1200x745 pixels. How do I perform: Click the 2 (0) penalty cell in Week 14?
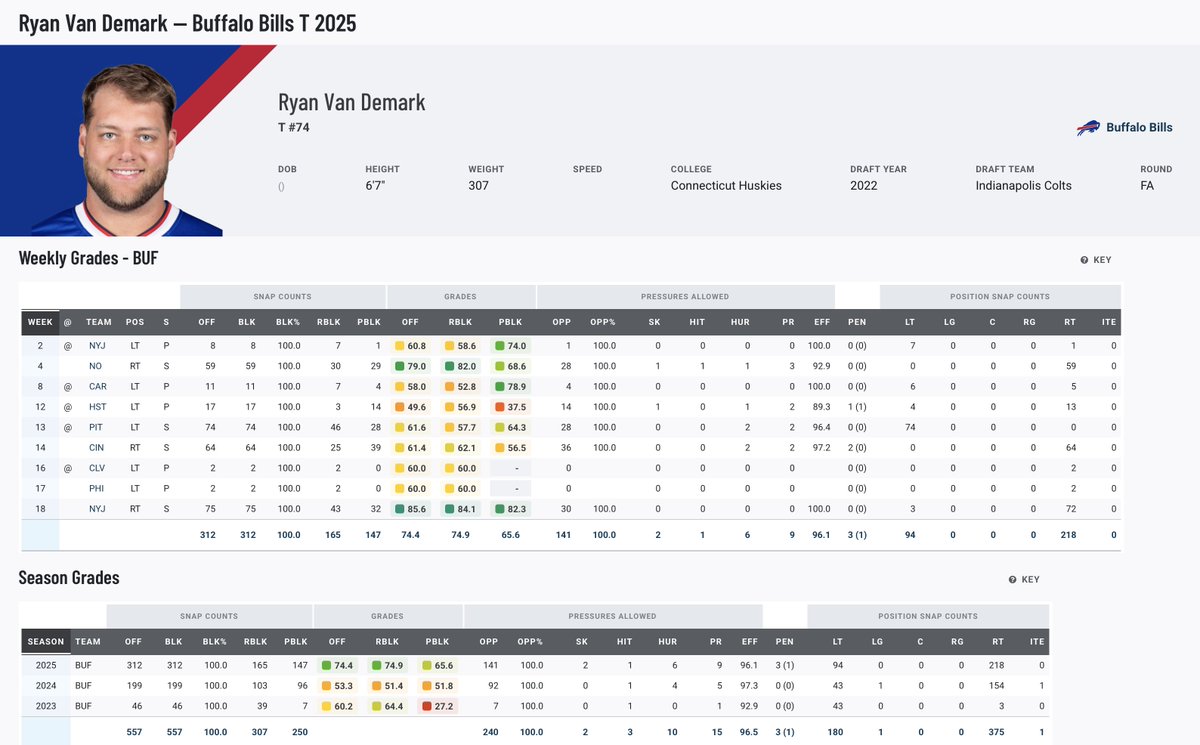857,448
